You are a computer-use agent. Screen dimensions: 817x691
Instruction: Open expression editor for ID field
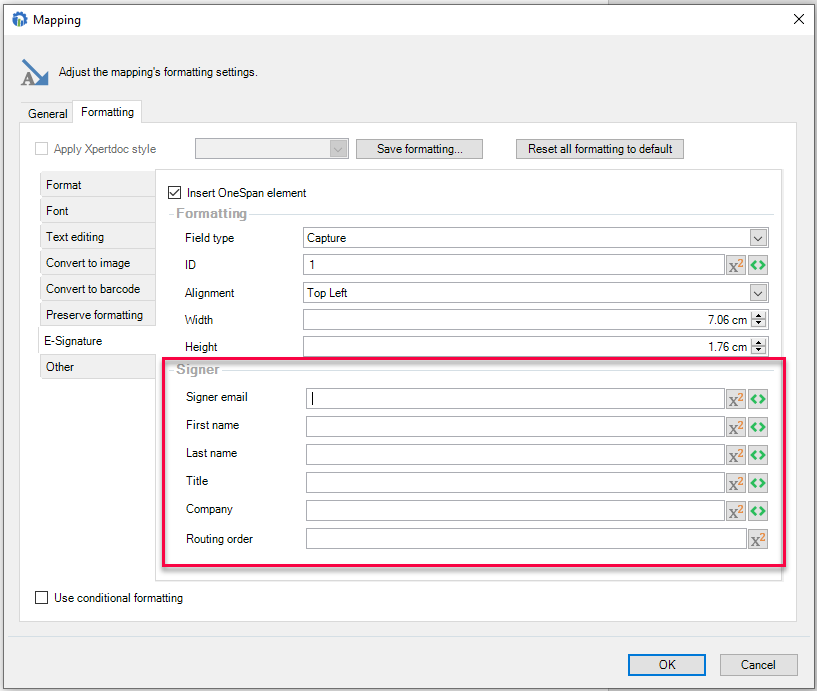click(x=736, y=265)
